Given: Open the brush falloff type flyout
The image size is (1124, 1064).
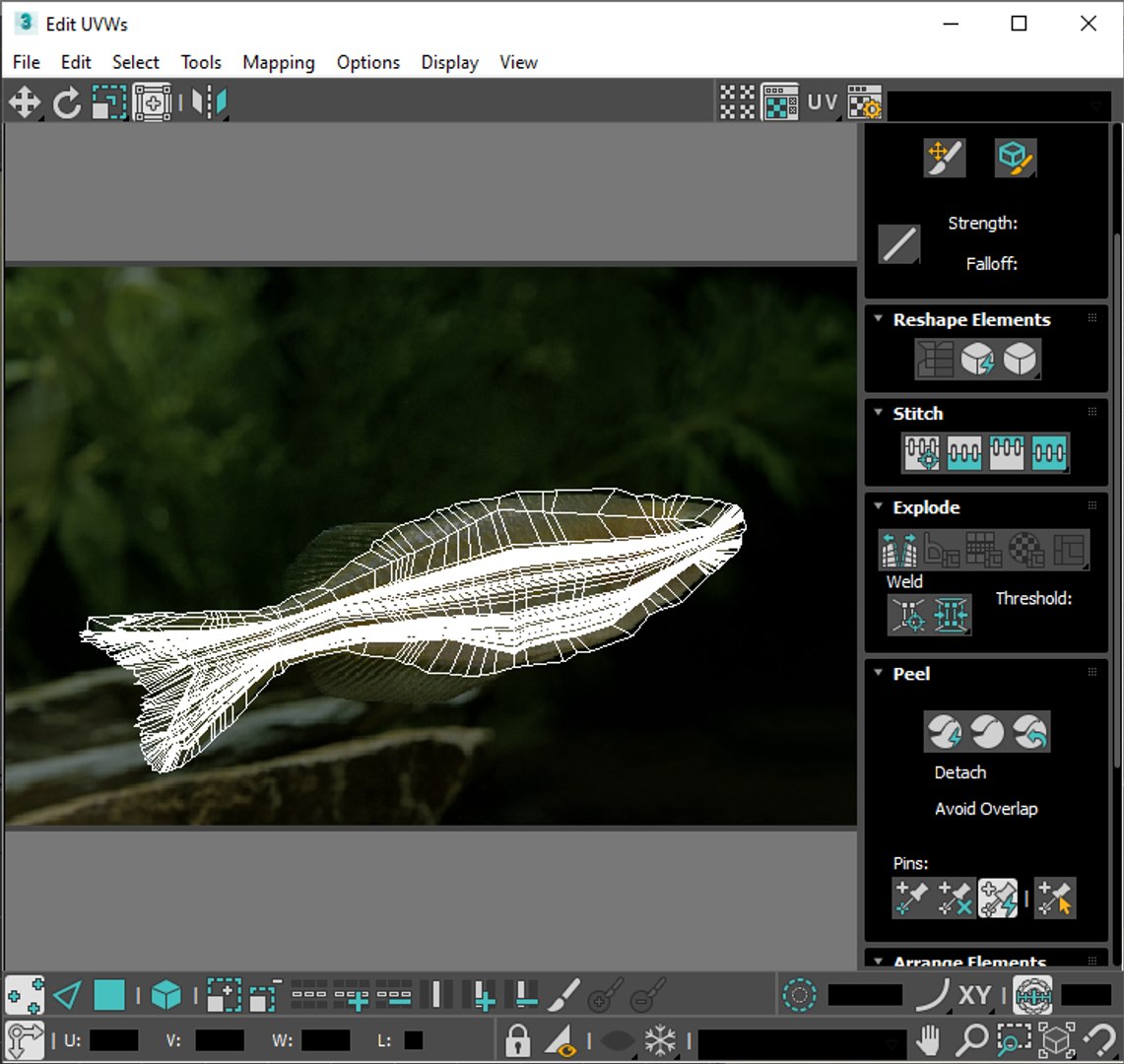Looking at the screenshot, I should pyautogui.click(x=899, y=244).
